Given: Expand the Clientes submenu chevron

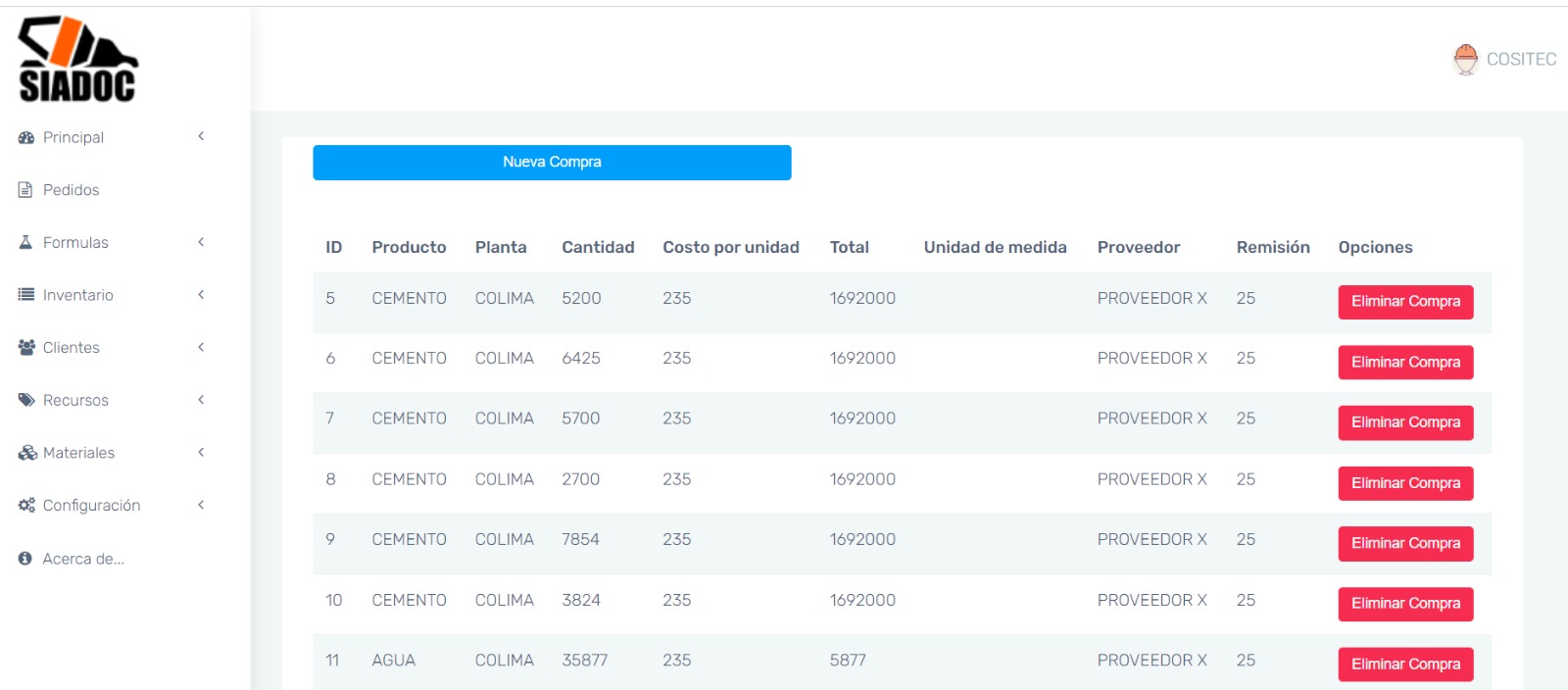Looking at the screenshot, I should tap(201, 348).
